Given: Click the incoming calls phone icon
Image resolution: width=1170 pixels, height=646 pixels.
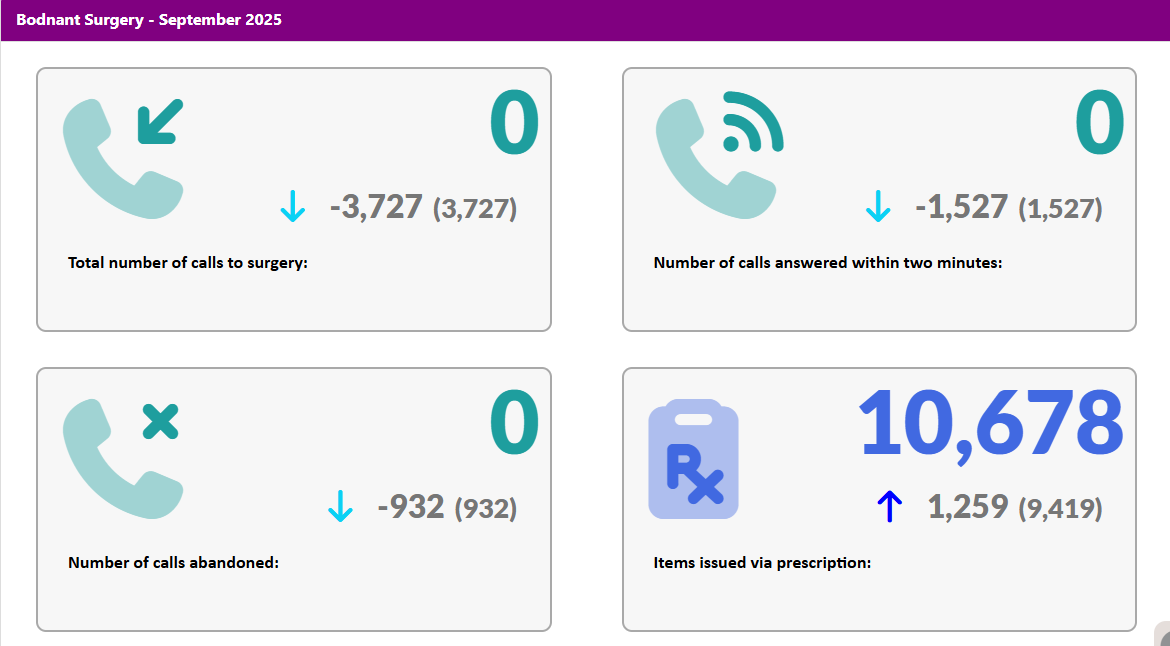Looking at the screenshot, I should 122,158.
